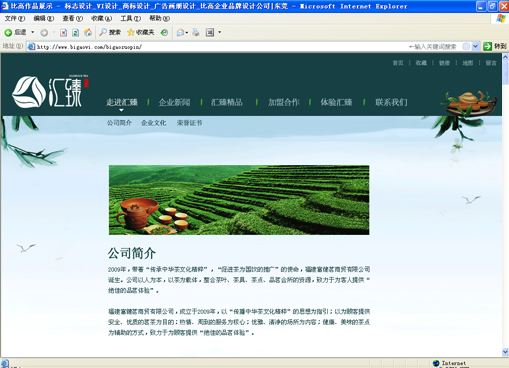The image size is (509, 368).
Task: Click the scroll down arrow of the page scrollbar
Action: 505,352
